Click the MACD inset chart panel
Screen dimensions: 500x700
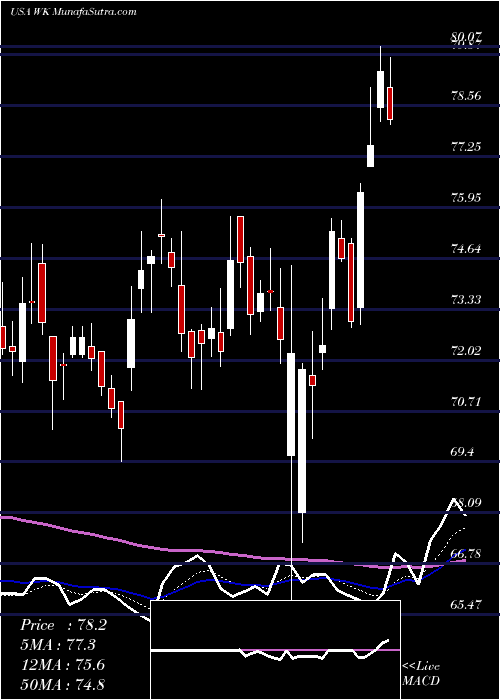(275, 650)
